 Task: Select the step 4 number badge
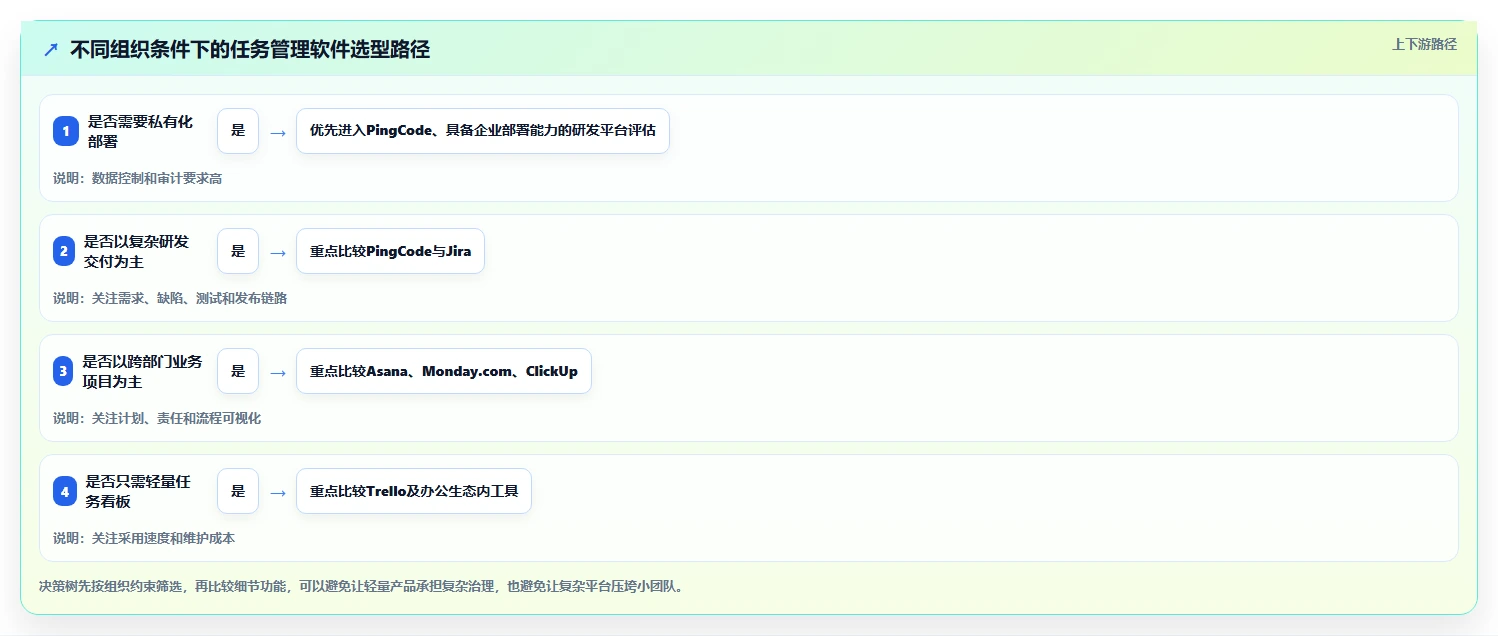[65, 491]
